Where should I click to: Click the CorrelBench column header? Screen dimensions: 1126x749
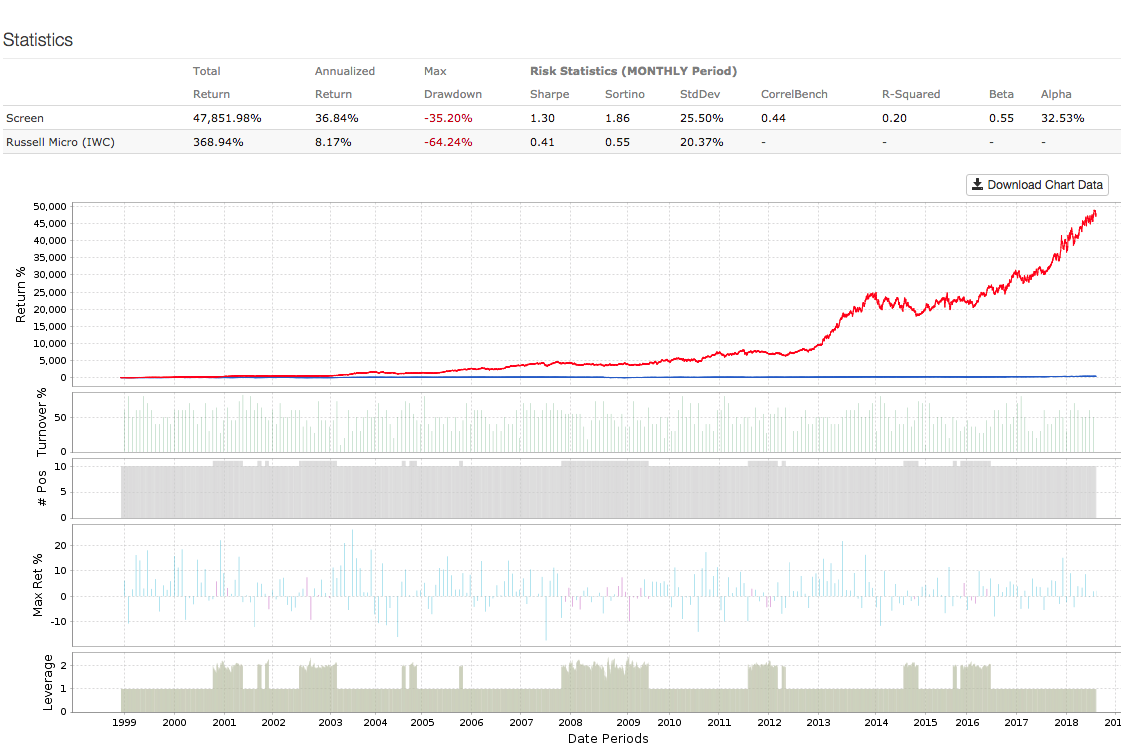(x=794, y=94)
